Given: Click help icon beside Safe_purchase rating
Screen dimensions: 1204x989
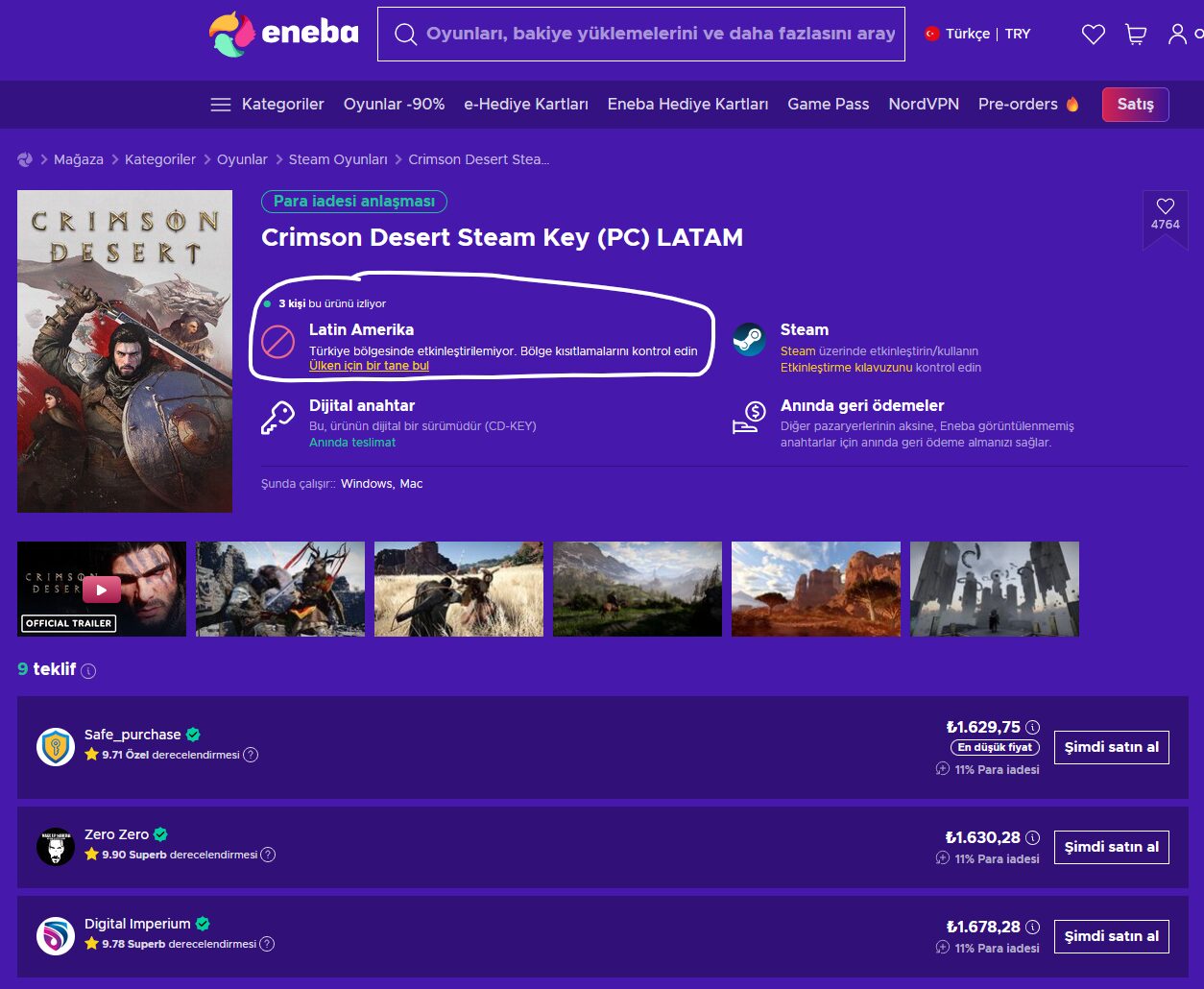Looking at the screenshot, I should [x=251, y=755].
